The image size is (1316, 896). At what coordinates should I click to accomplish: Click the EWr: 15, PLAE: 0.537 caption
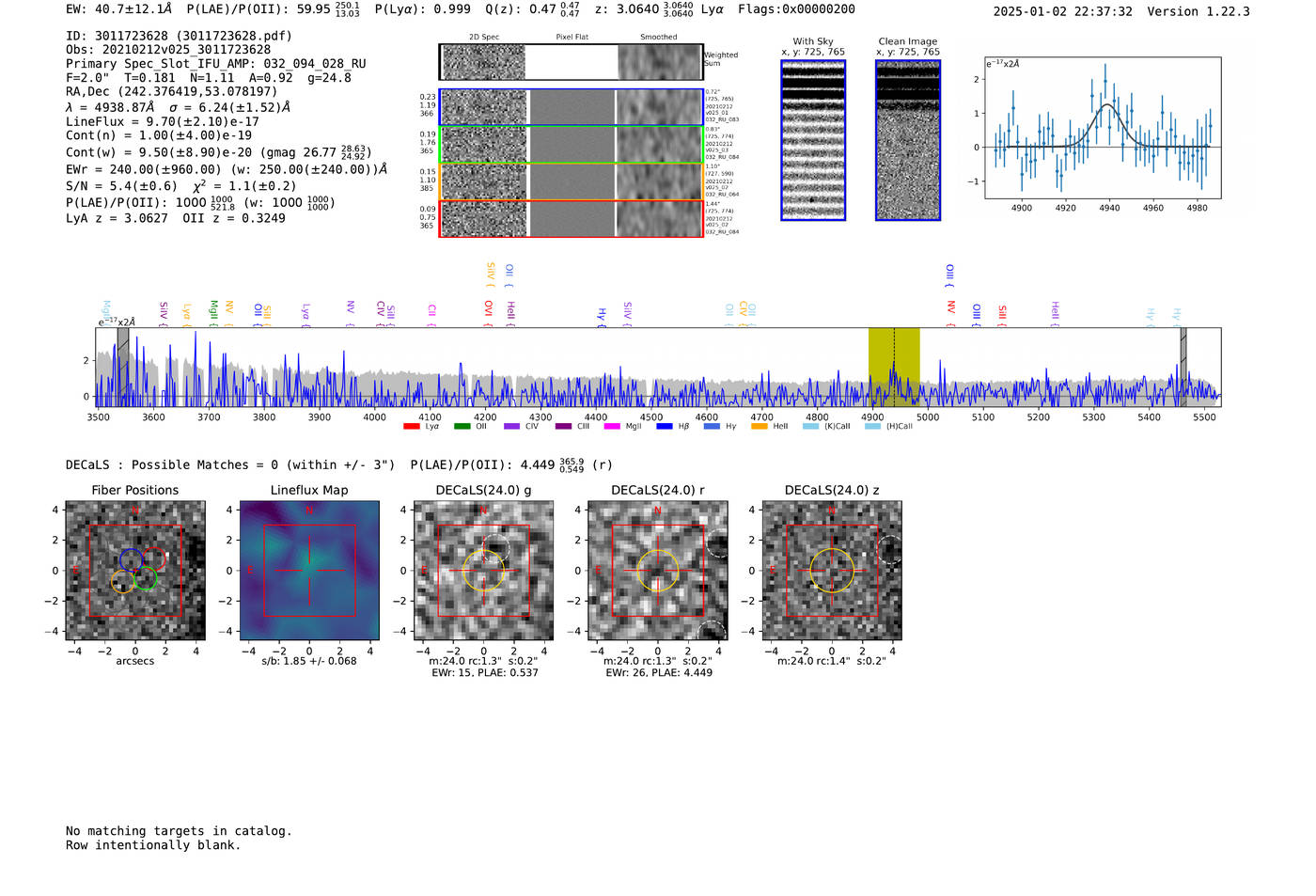click(x=485, y=673)
